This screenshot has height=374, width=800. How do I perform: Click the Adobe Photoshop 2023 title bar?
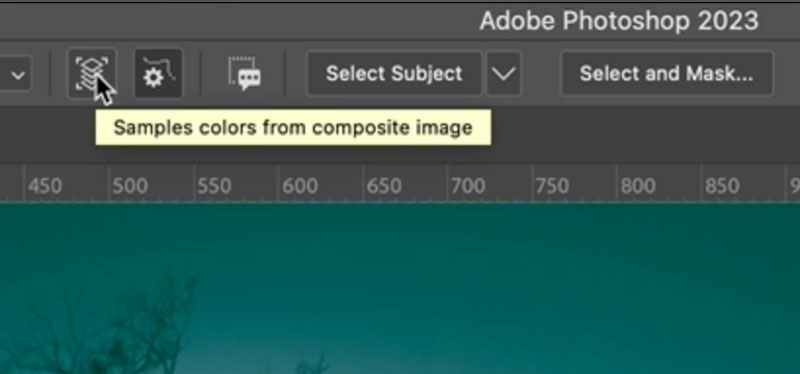tap(619, 21)
